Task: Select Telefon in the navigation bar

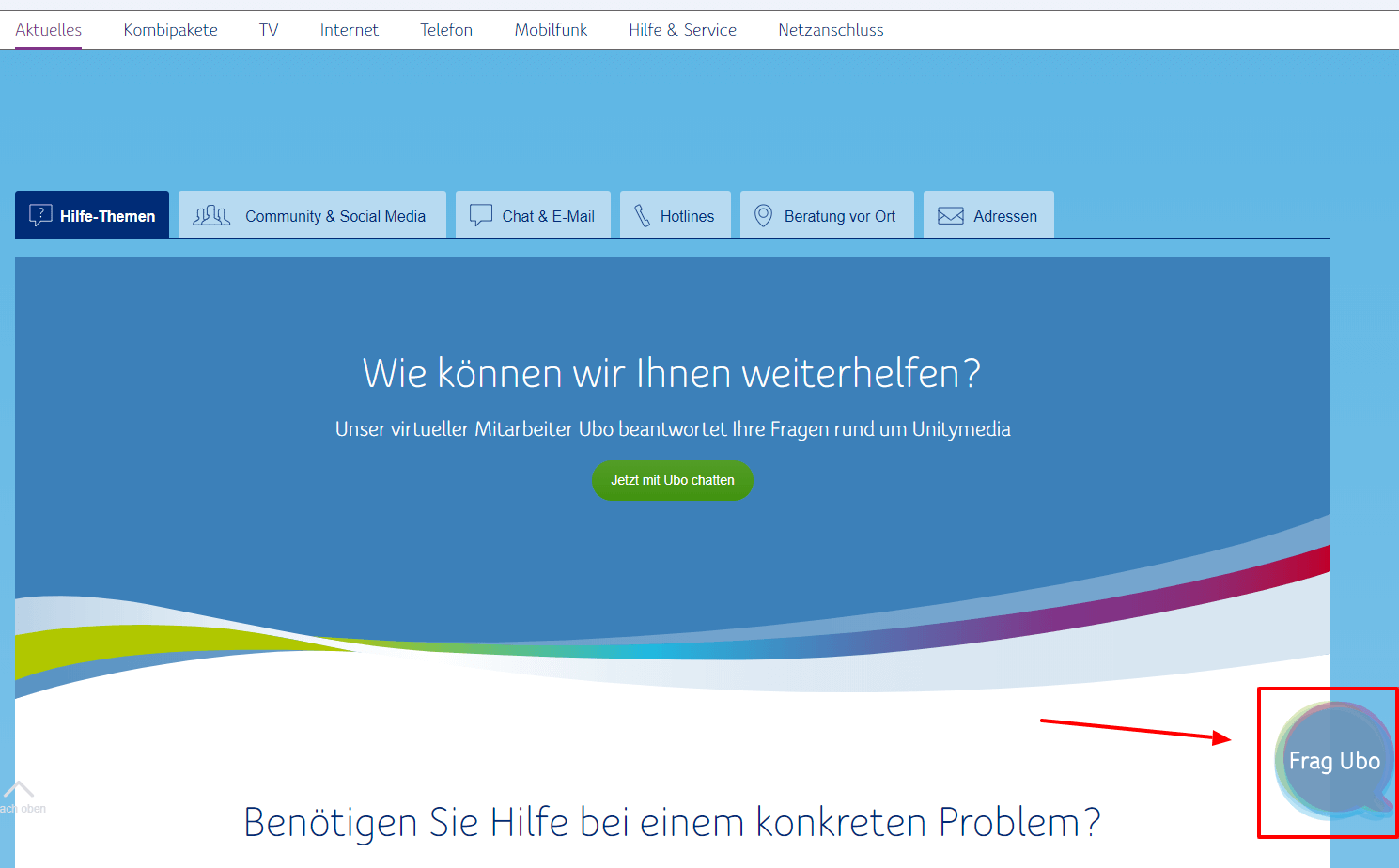Action: (x=446, y=29)
